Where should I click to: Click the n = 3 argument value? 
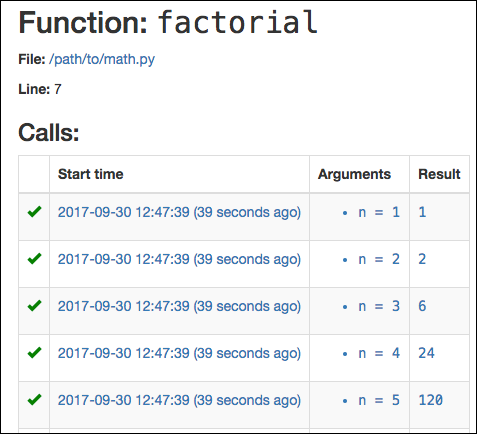(x=379, y=306)
